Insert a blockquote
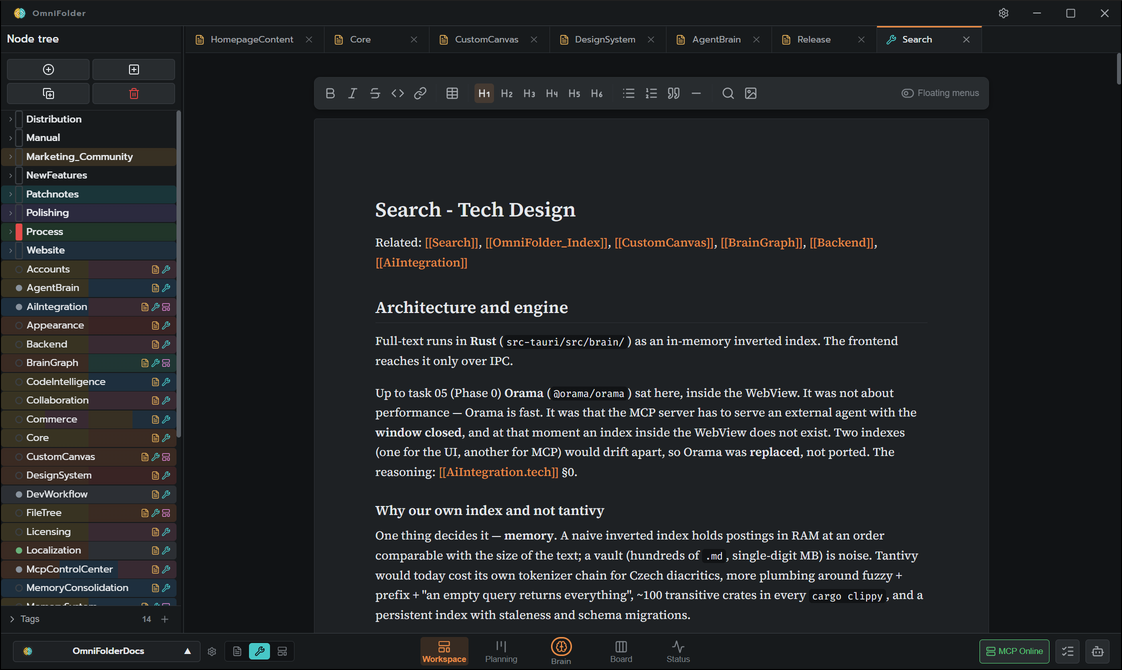 673,93
